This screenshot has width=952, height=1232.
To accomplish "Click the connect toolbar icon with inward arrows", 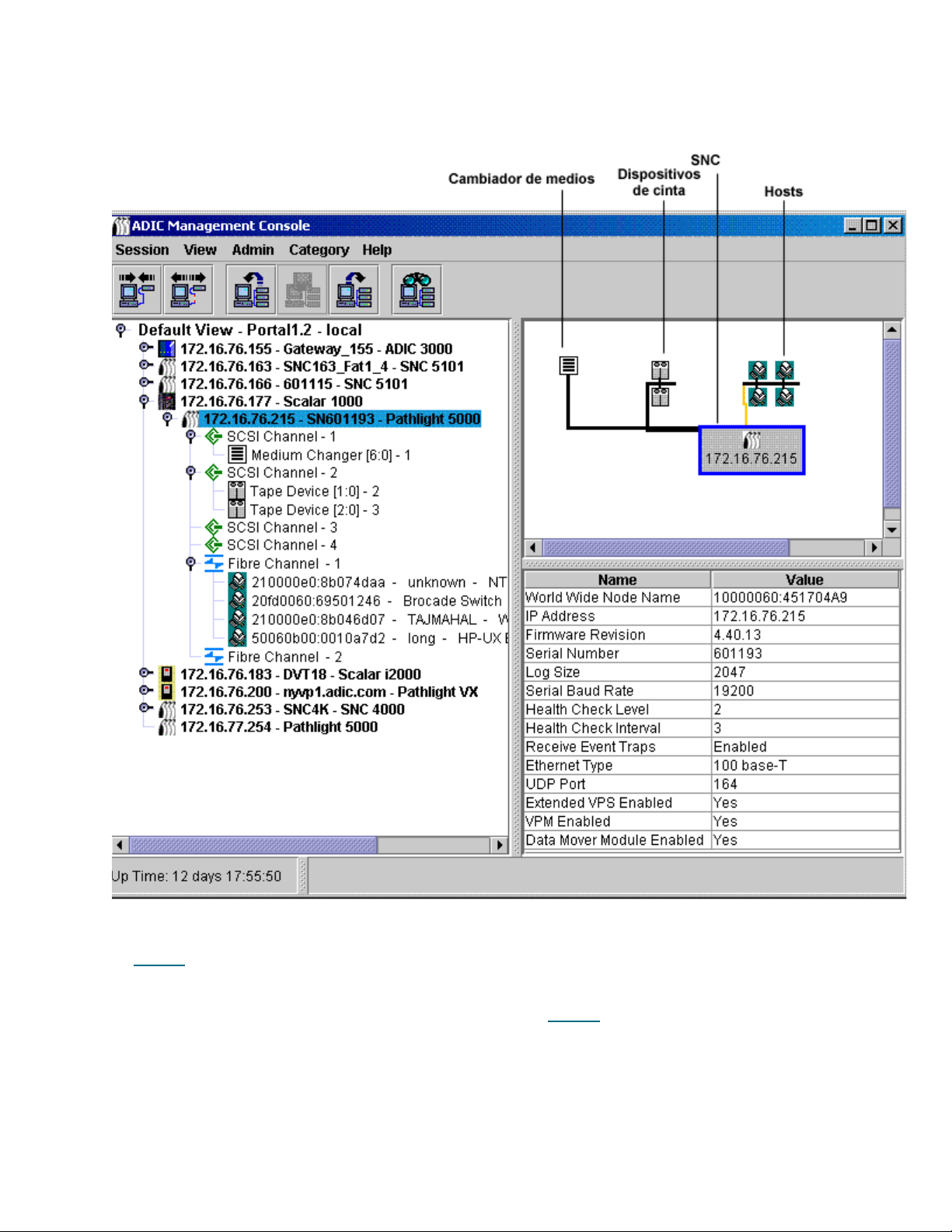I will tap(138, 290).
